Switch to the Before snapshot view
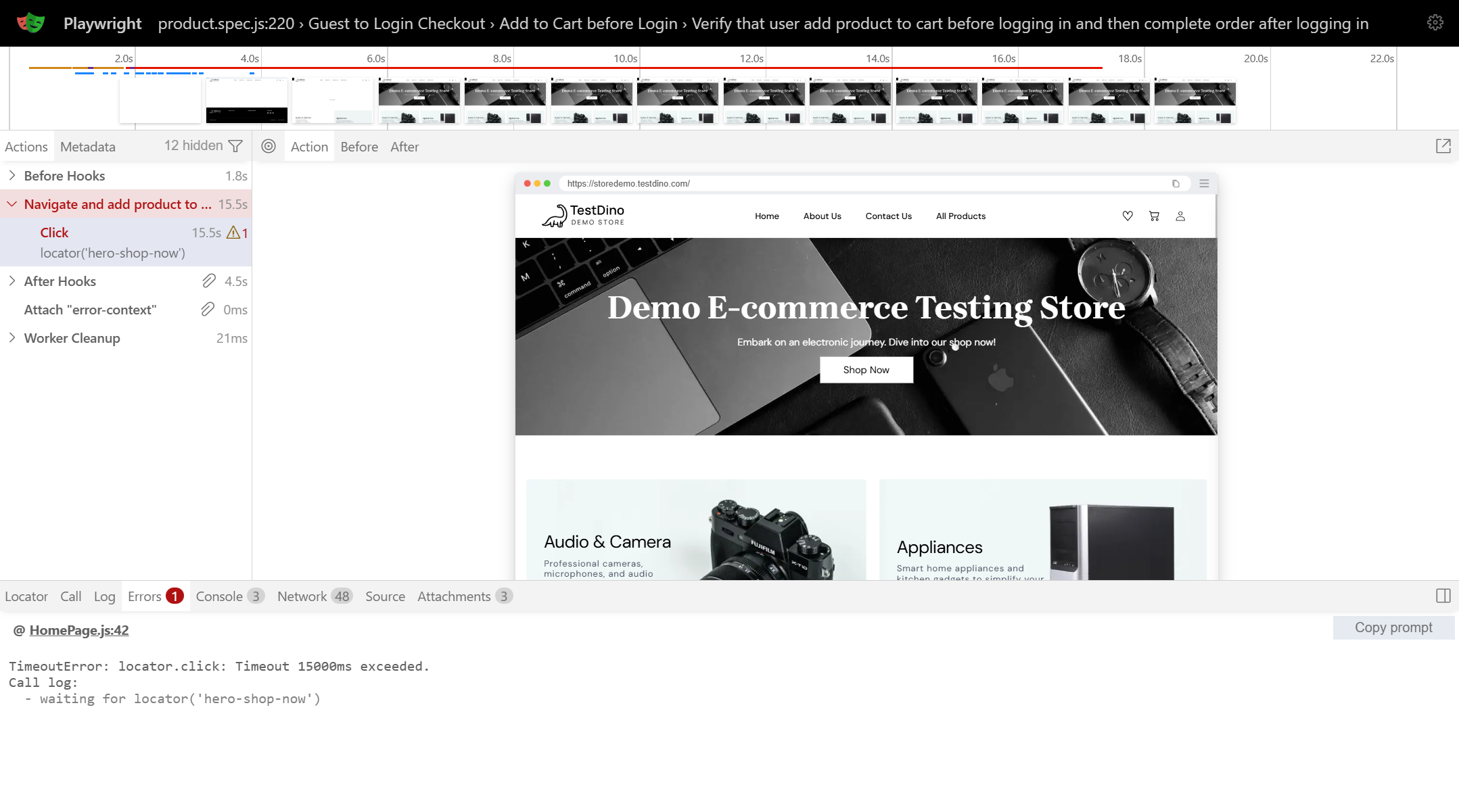Screen dimensions: 1459x812 [359, 146]
